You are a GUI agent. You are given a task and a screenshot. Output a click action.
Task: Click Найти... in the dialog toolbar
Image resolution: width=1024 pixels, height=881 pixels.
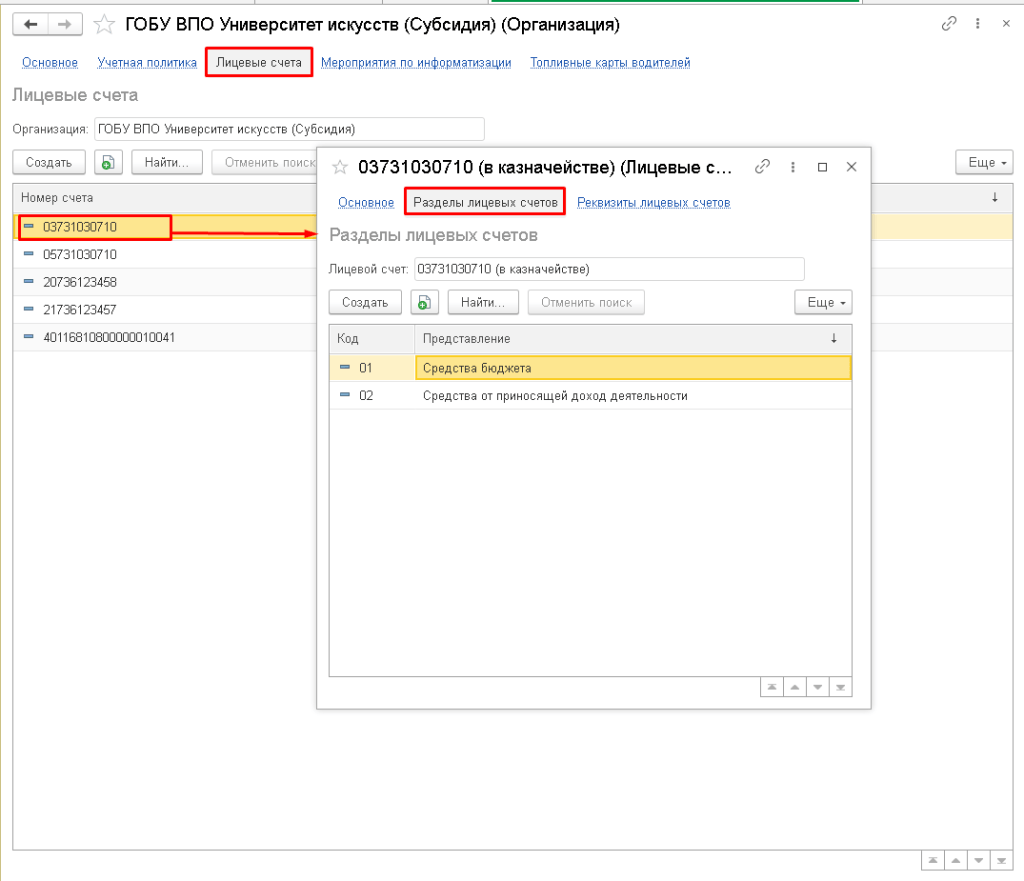483,302
